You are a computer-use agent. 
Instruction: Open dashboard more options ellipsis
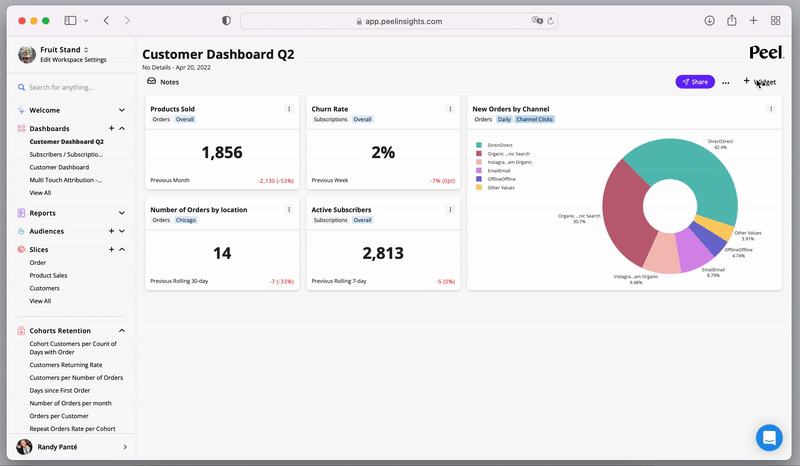(726, 82)
